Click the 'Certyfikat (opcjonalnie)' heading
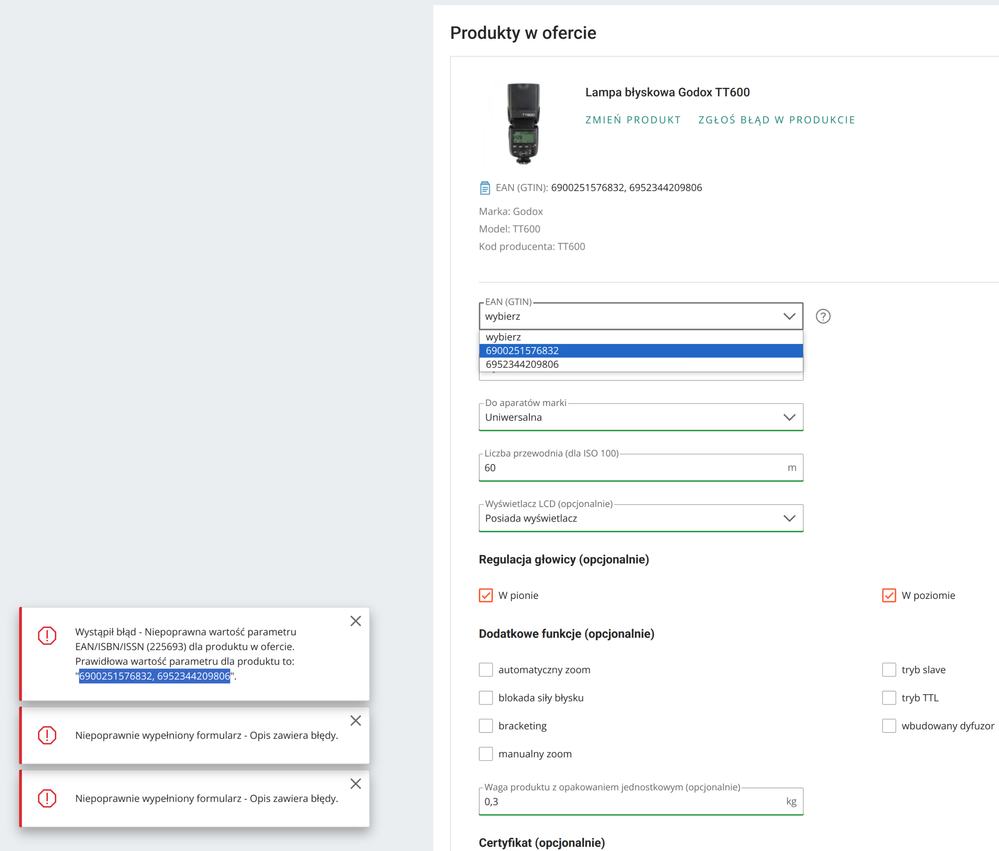The image size is (999, 851). (x=542, y=842)
